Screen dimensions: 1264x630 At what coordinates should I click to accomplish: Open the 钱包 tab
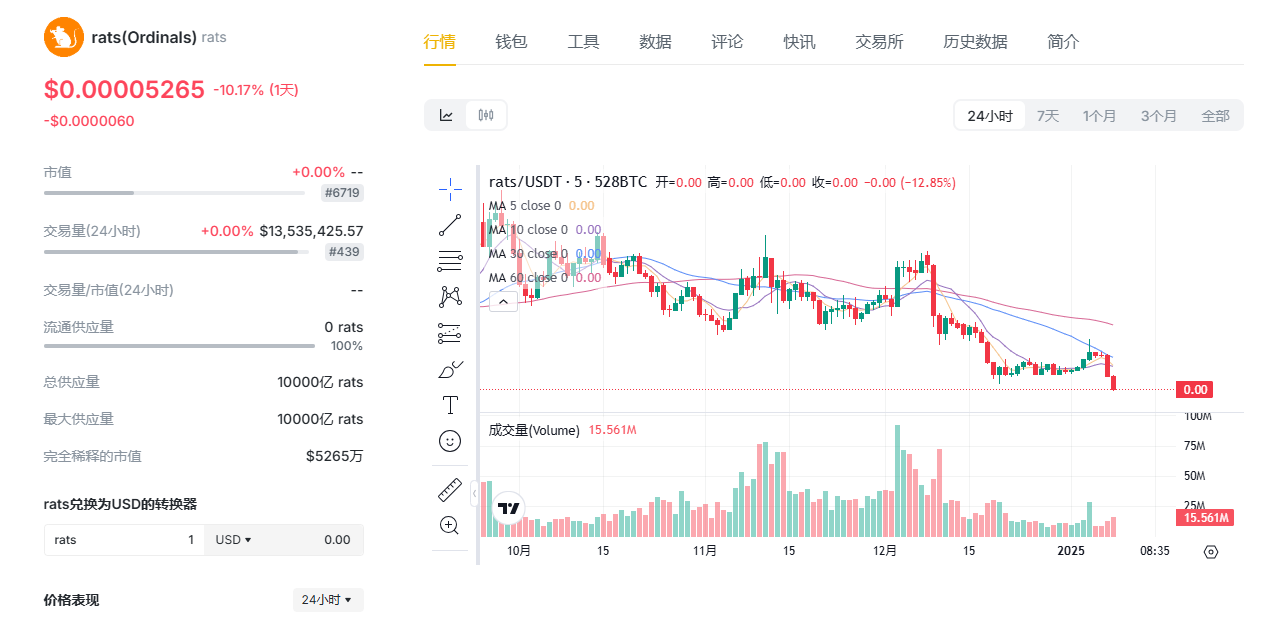[511, 42]
